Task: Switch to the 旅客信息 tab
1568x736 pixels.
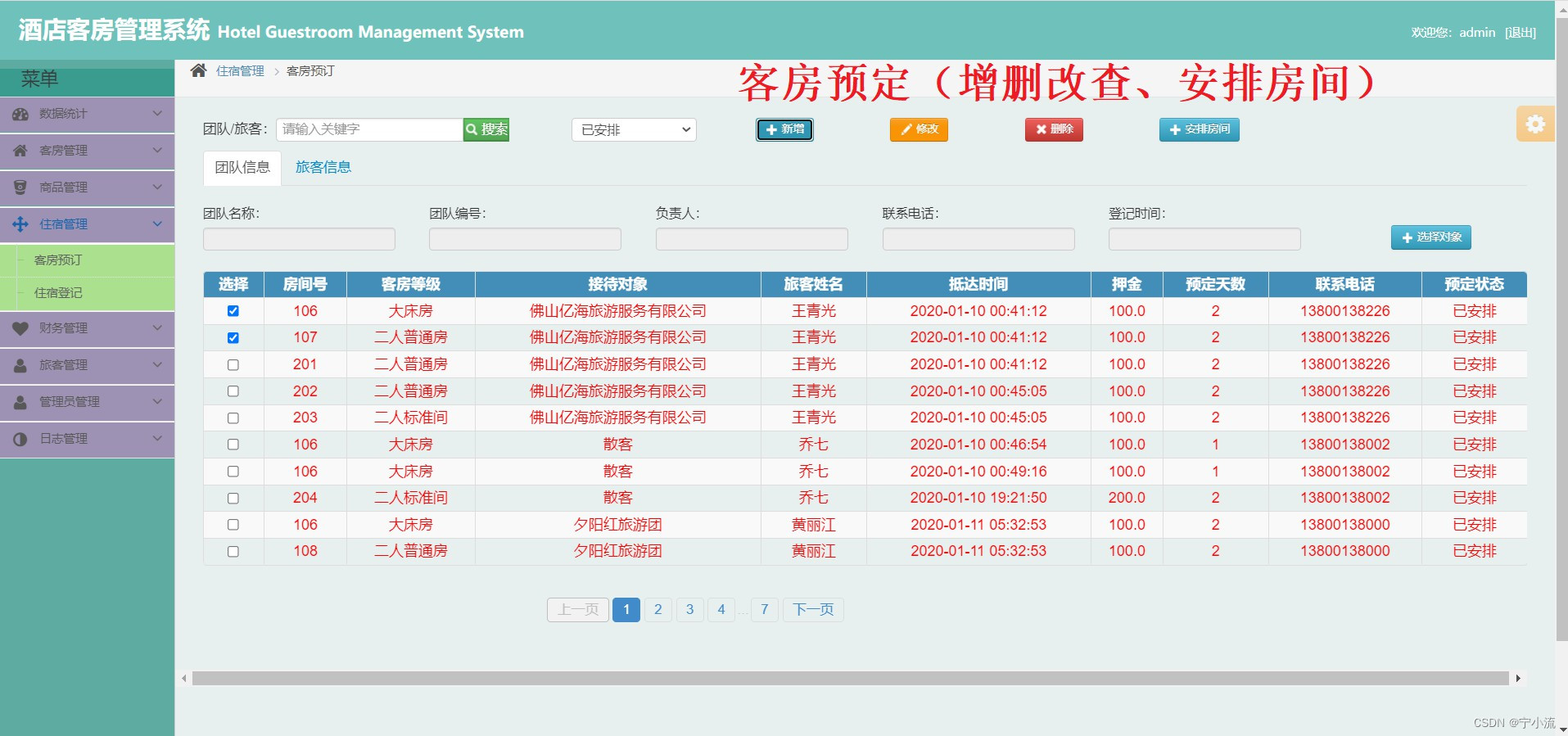Action: pos(323,167)
